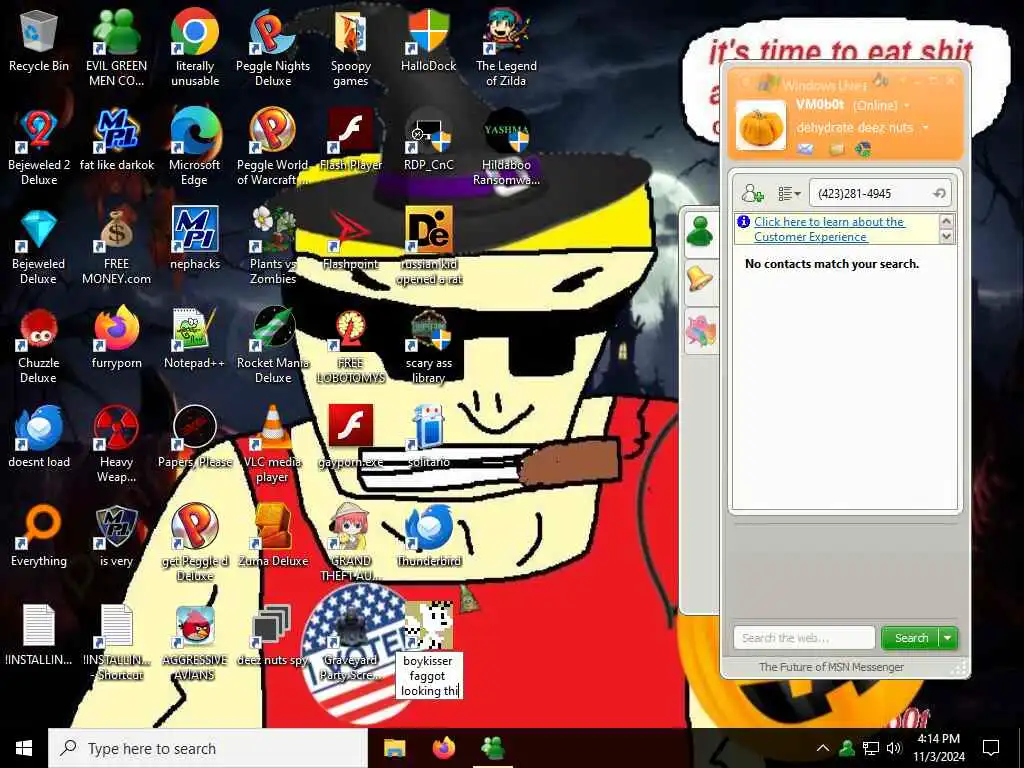The image size is (1024, 768).
Task: Open the RDP_CnC shortcut
Action: coord(428,140)
